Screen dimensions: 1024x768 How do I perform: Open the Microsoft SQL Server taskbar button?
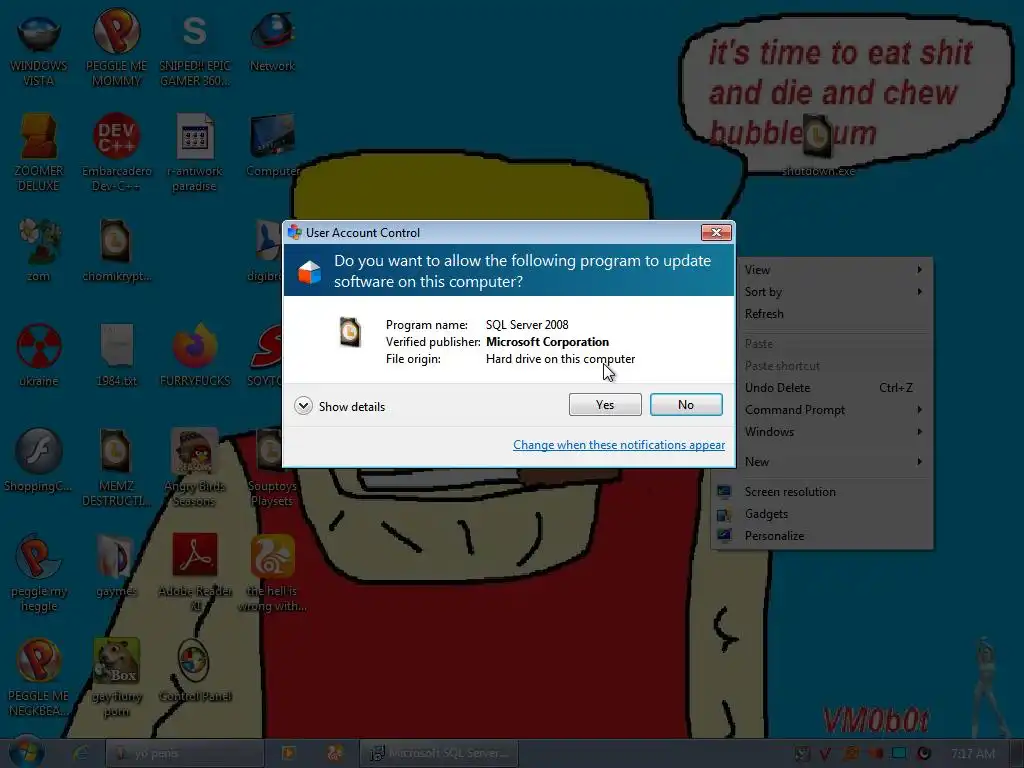(439, 753)
